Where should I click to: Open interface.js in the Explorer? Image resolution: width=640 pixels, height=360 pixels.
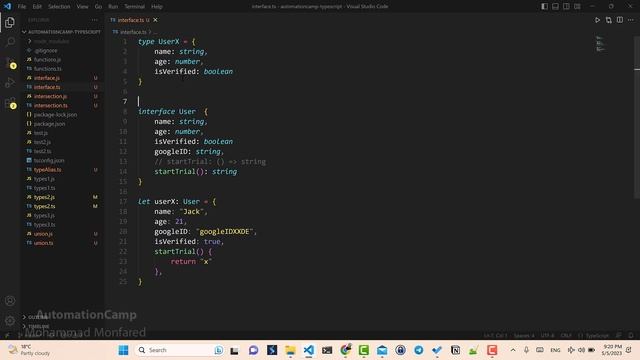click(61, 78)
